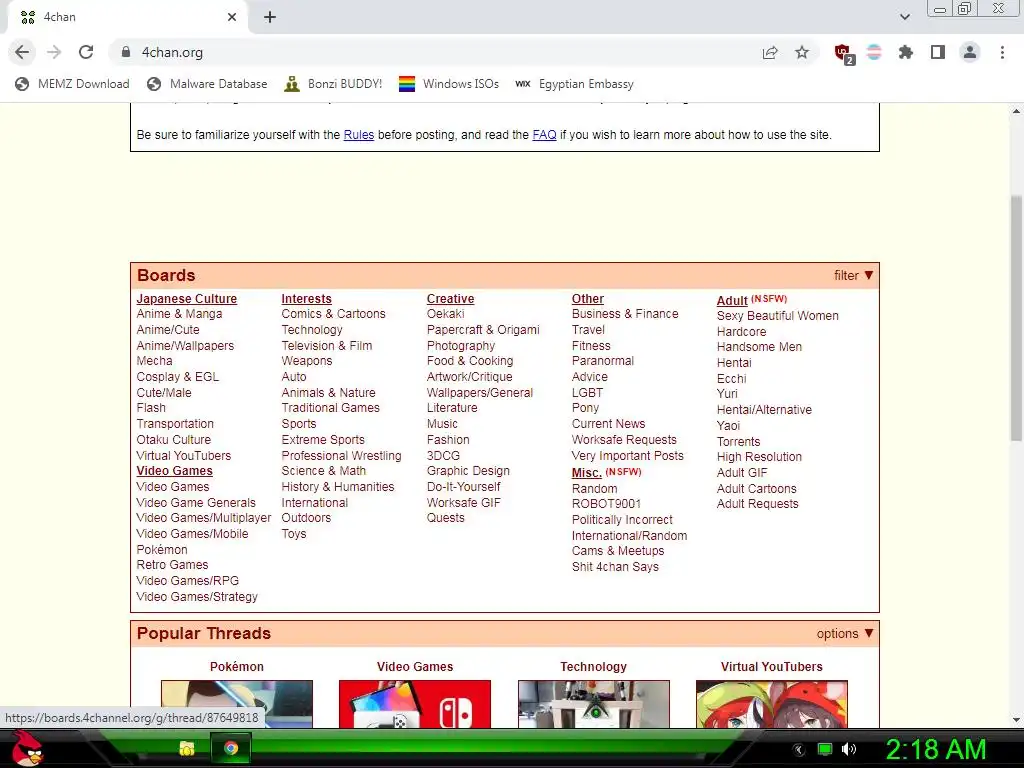Open the Paranormal board
Image resolution: width=1024 pixels, height=768 pixels.
tap(603, 360)
